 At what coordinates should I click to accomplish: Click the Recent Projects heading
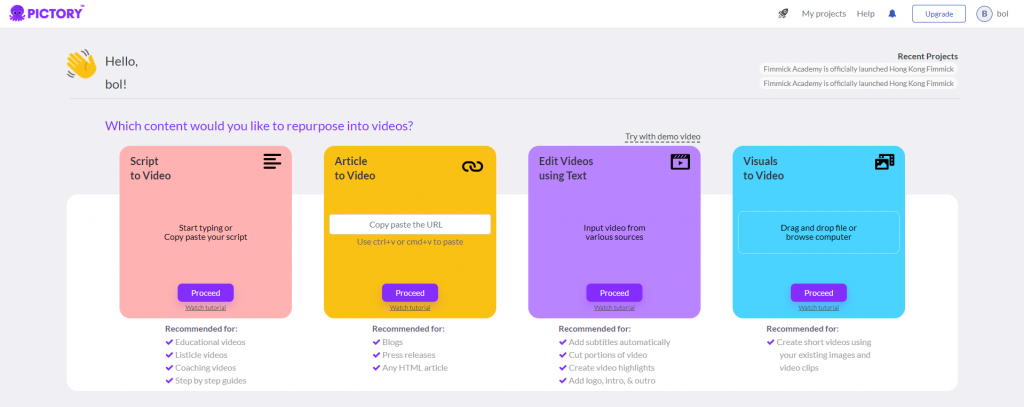(x=927, y=56)
